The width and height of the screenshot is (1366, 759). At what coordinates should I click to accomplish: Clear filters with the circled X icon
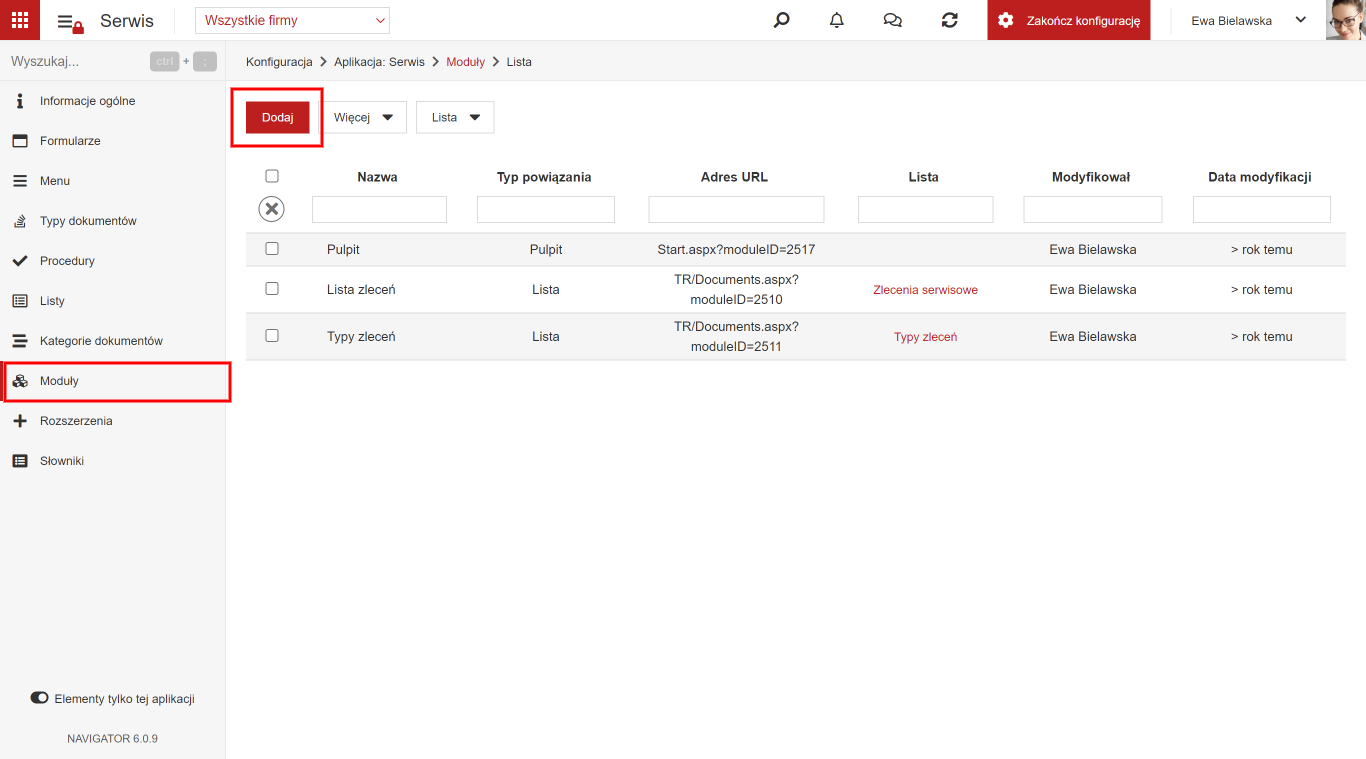[271, 209]
